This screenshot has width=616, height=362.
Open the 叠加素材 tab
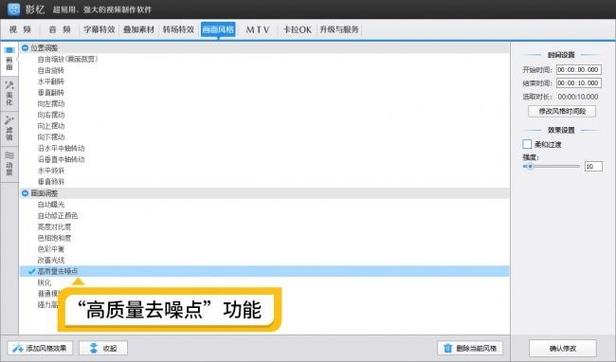(x=139, y=29)
